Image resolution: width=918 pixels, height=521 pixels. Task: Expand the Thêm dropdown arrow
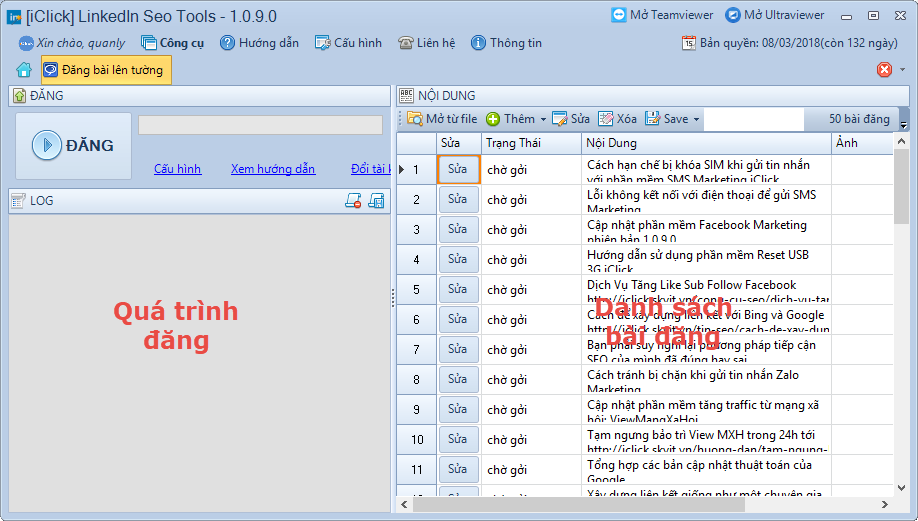543,119
